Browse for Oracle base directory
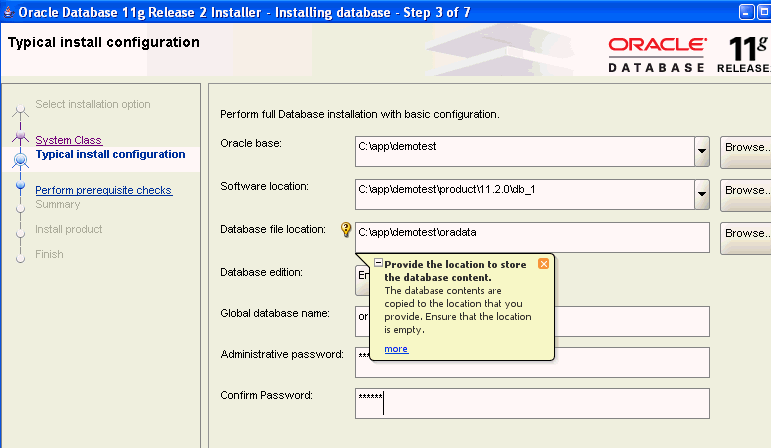Image resolution: width=771 pixels, height=448 pixels. pyautogui.click(x=746, y=152)
